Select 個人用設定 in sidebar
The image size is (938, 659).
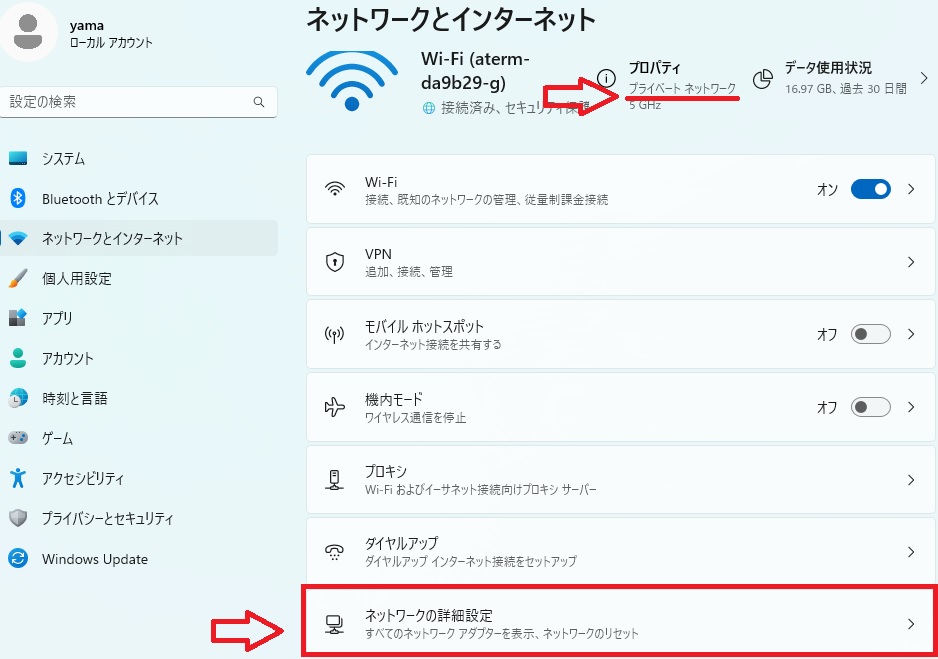pos(77,278)
